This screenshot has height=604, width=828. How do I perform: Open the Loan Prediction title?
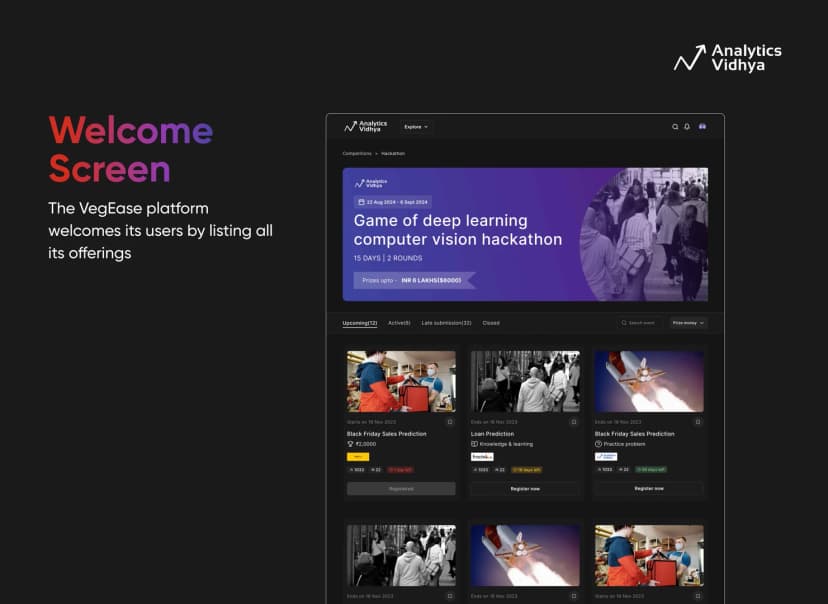tap(492, 434)
